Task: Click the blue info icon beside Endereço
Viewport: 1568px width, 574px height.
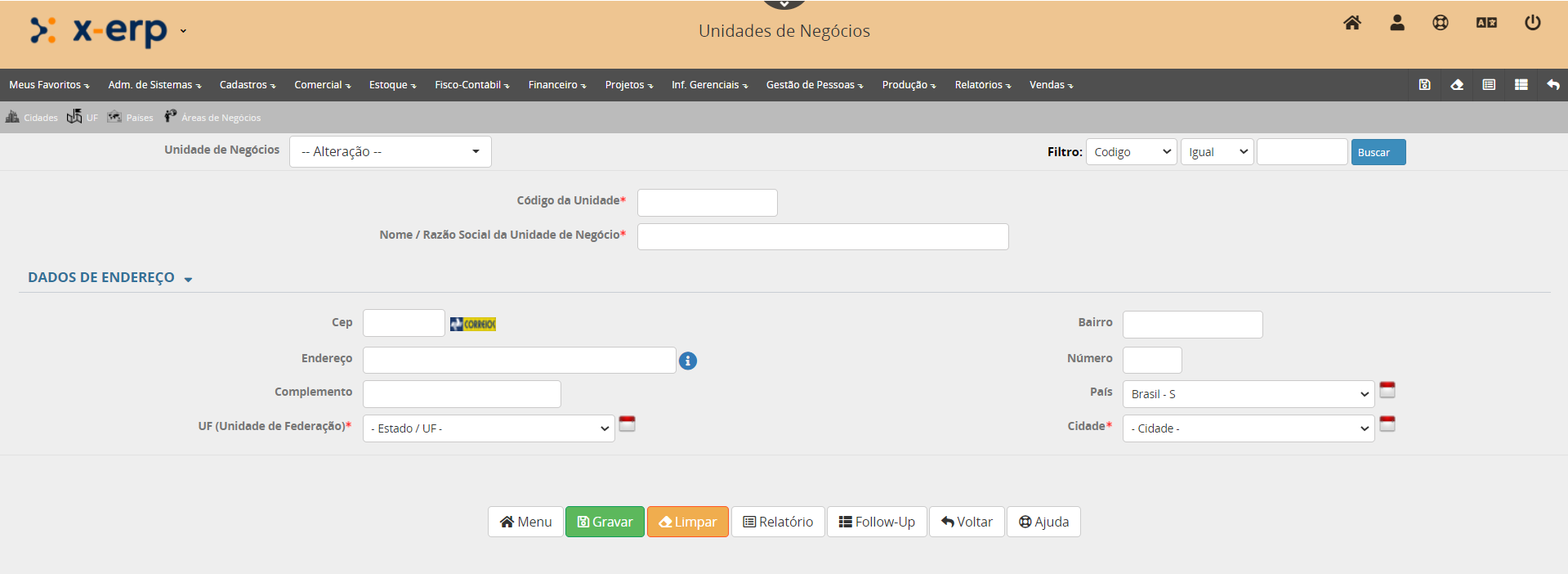Action: tap(688, 361)
